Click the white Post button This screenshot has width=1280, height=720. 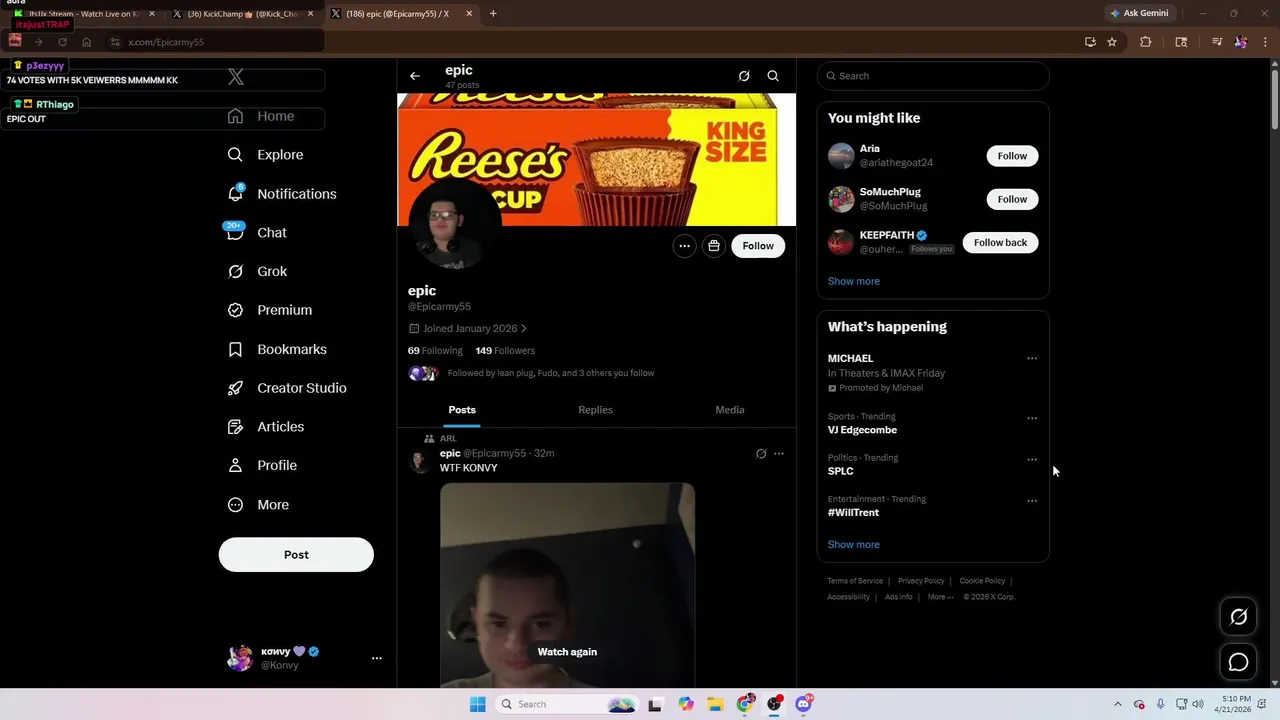(x=296, y=555)
